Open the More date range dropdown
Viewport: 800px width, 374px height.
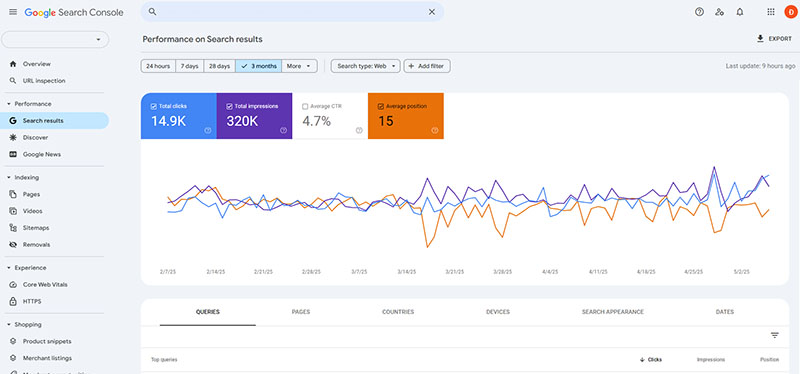[299, 66]
